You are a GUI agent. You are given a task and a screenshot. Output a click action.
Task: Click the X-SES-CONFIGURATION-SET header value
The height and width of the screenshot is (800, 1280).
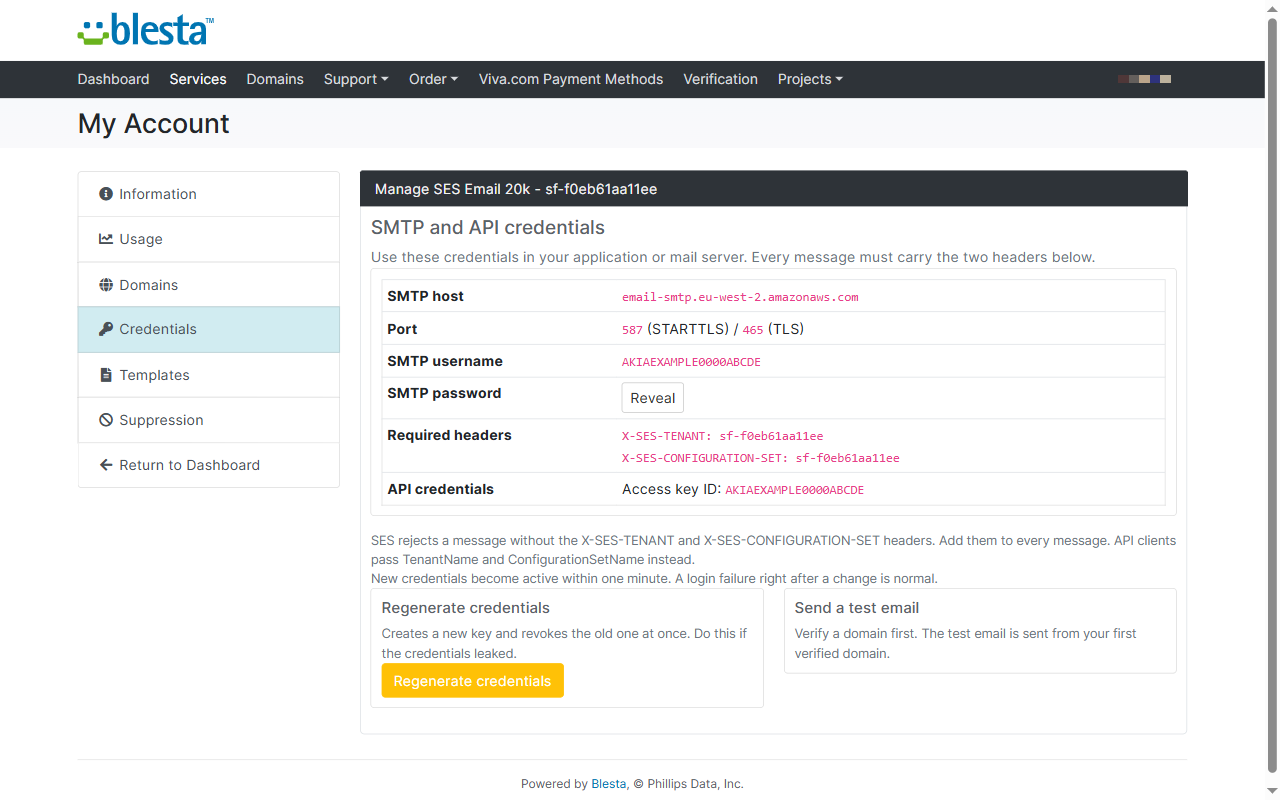[x=761, y=458]
